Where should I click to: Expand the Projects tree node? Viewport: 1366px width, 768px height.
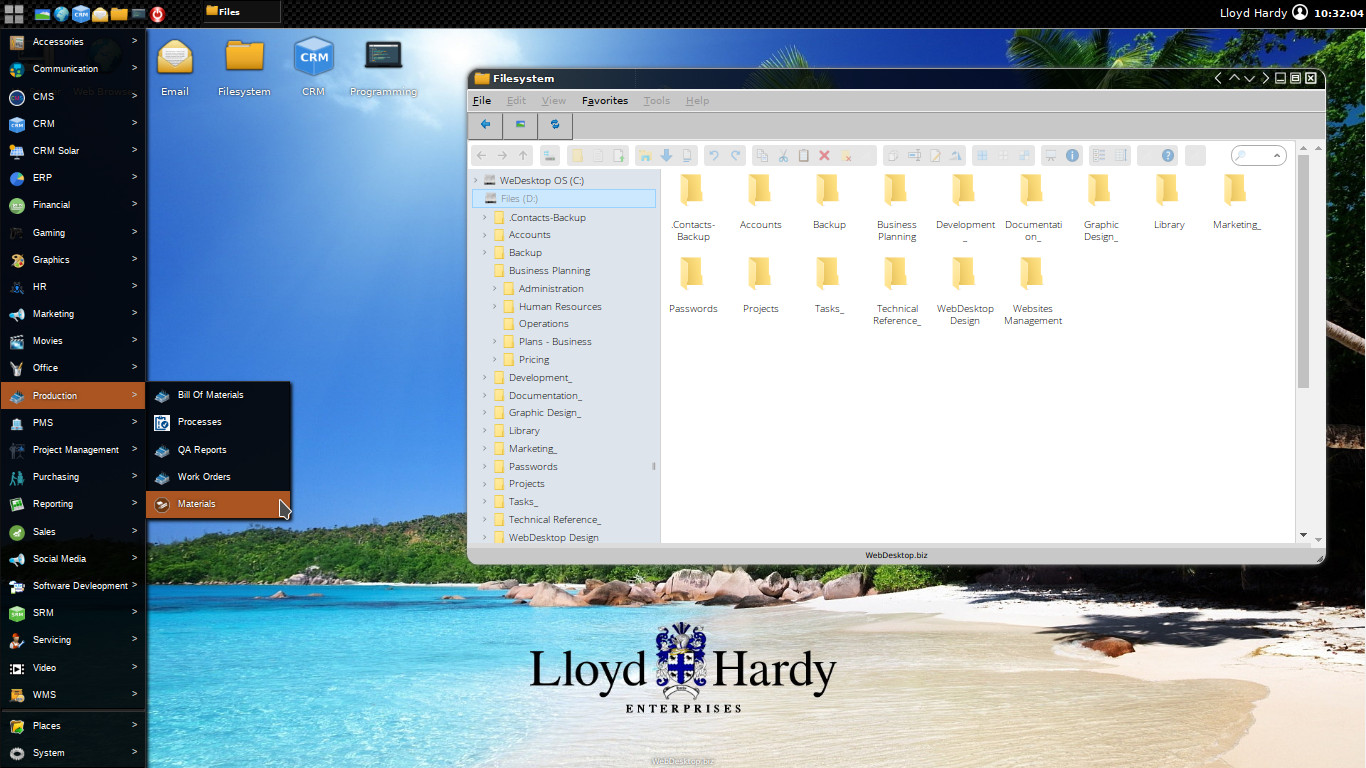point(485,484)
